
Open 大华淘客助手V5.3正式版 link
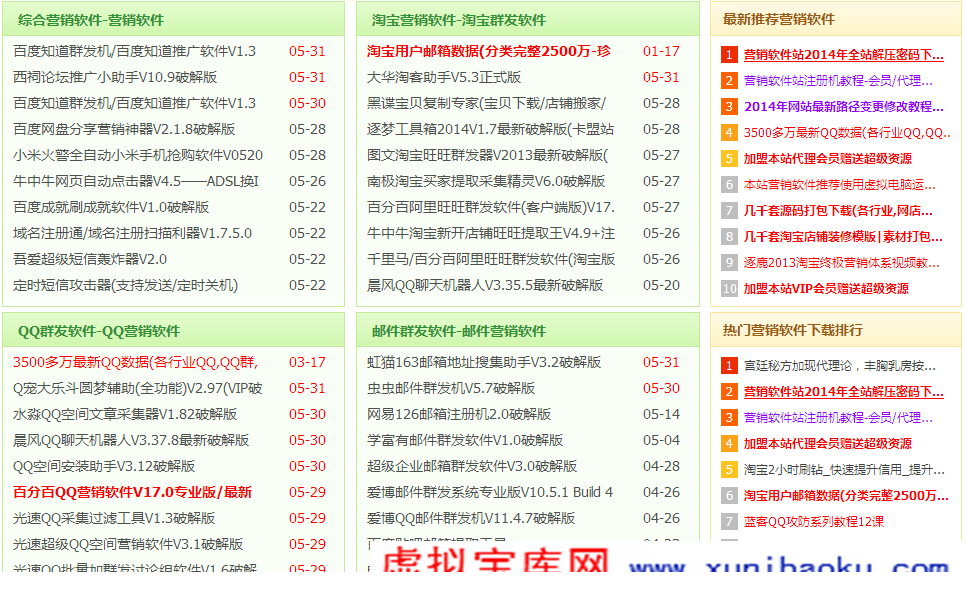[444, 78]
